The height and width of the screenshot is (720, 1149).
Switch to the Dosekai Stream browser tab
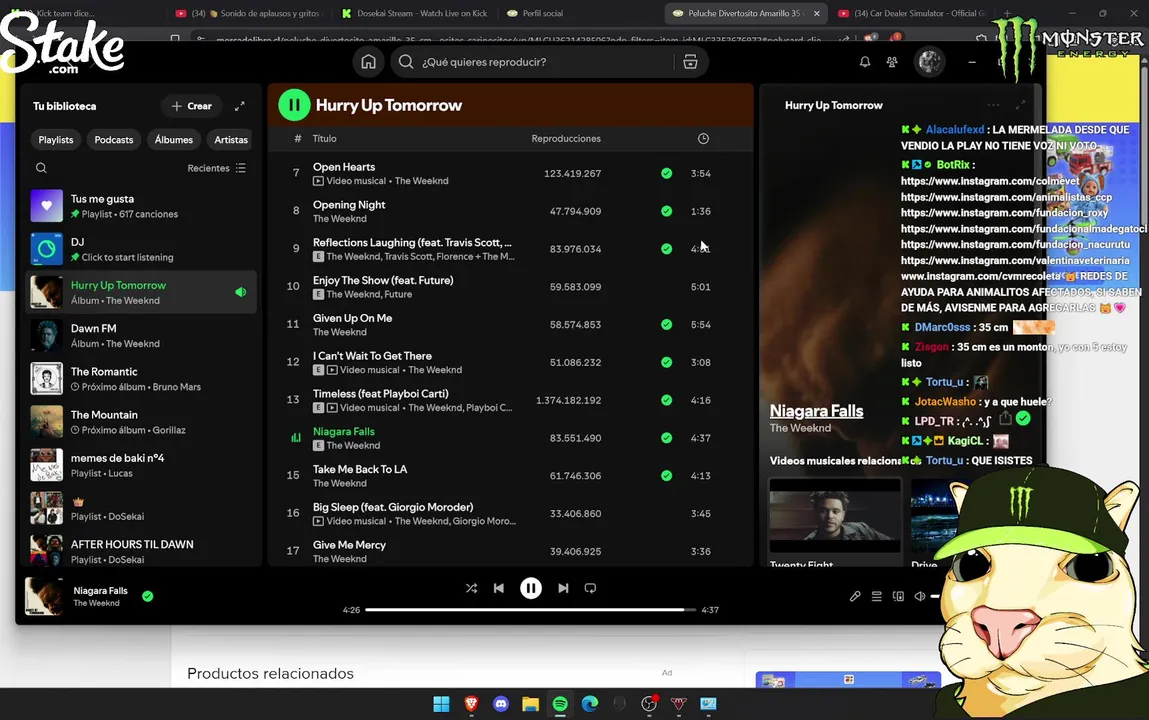point(414,13)
